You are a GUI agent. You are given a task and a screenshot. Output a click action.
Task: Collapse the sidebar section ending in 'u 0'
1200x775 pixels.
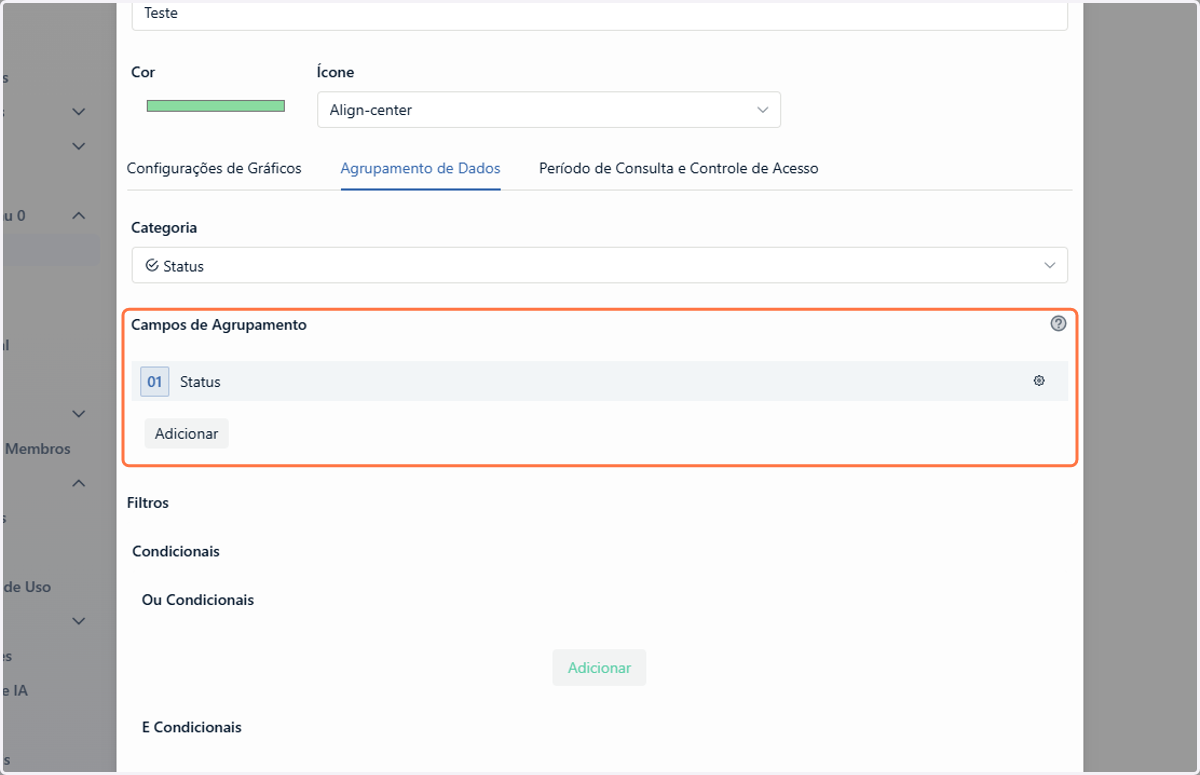79,216
